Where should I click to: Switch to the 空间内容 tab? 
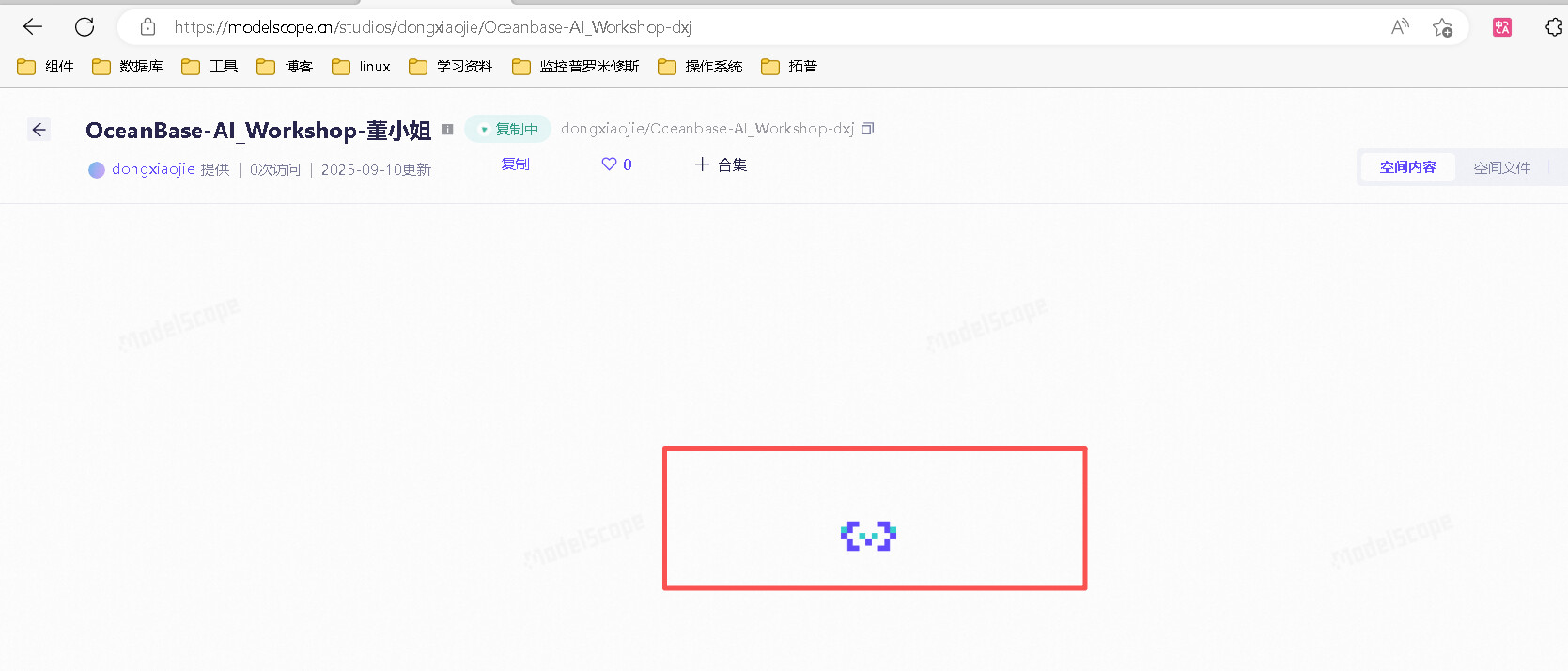(x=1407, y=167)
